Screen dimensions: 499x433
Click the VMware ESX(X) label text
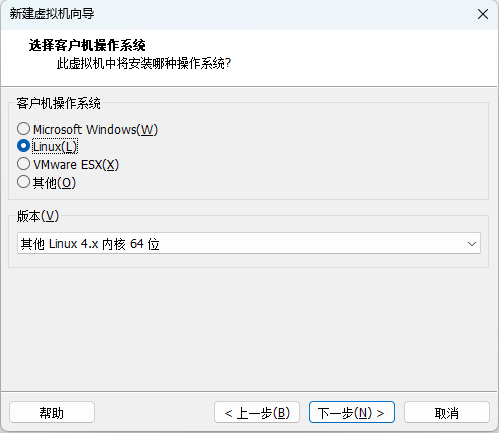pyautogui.click(x=76, y=165)
